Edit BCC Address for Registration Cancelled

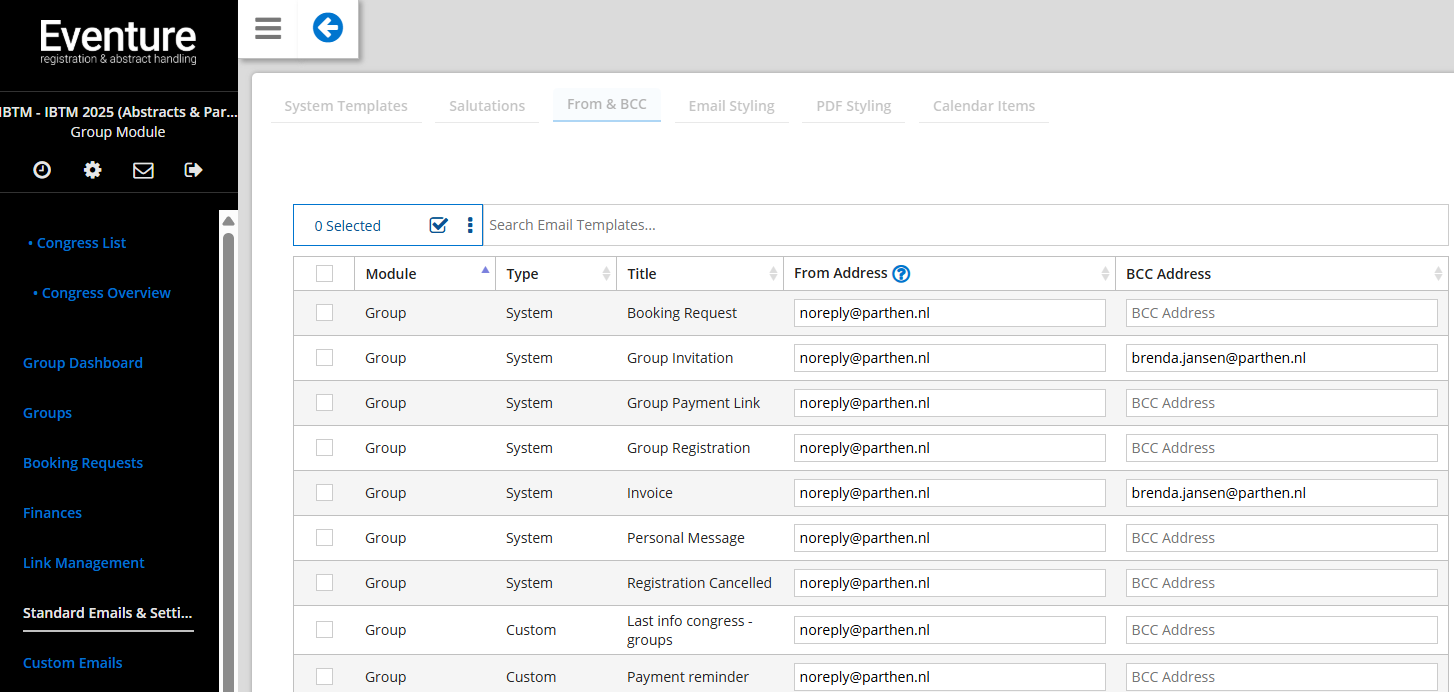click(1282, 583)
